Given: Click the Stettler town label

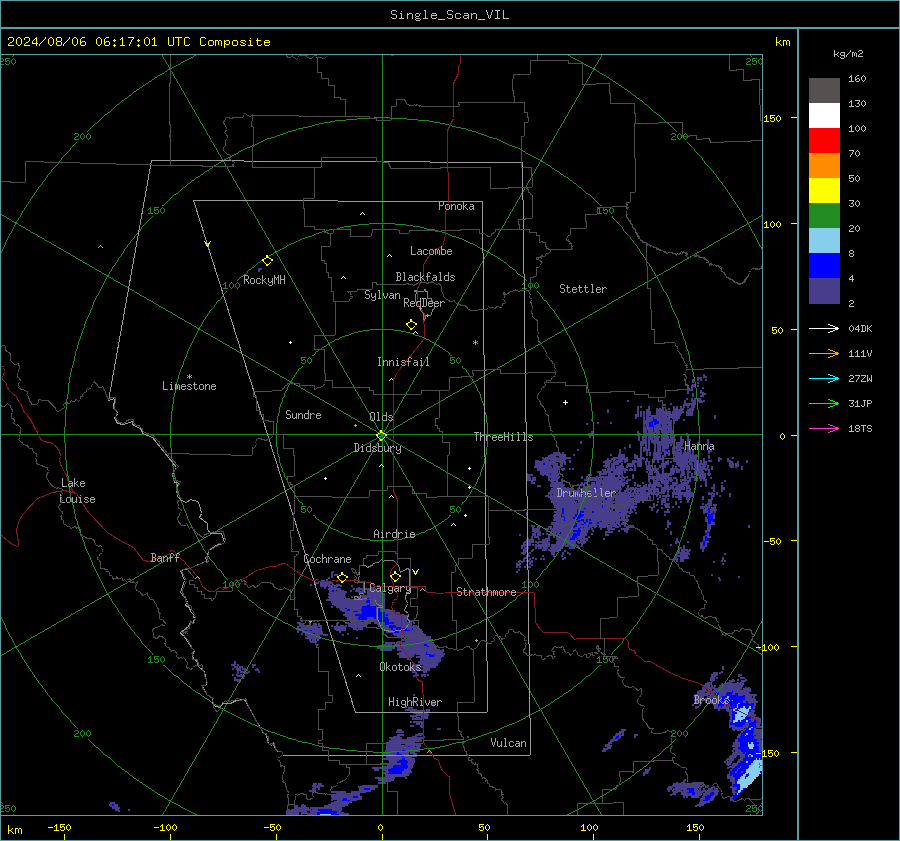Looking at the screenshot, I should (x=583, y=289).
